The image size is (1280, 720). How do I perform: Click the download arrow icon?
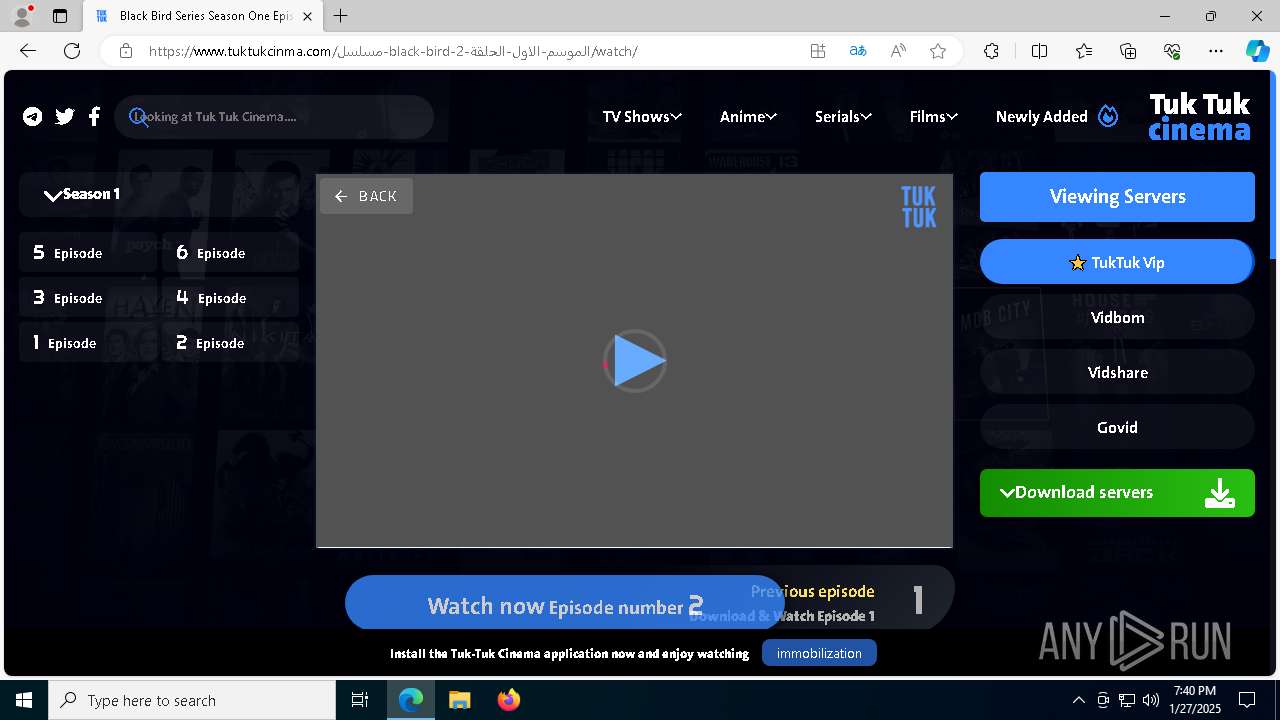pyautogui.click(x=1220, y=493)
